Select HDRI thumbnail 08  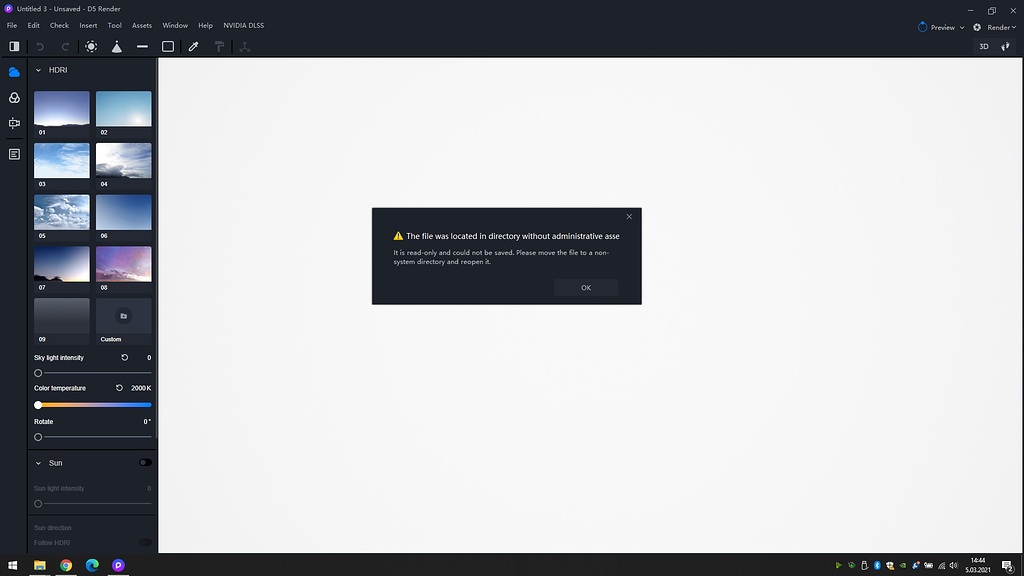point(123,264)
